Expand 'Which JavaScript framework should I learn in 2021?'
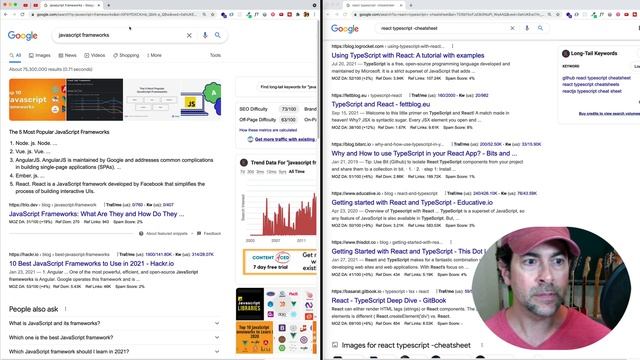The height and width of the screenshot is (360, 640). 115,351
